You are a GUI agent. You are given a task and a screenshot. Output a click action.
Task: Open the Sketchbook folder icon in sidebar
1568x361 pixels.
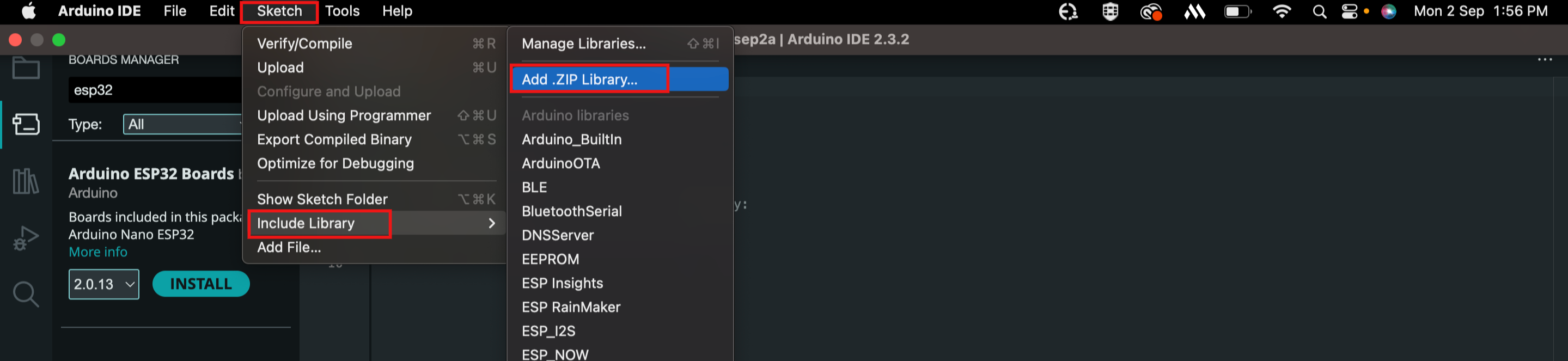(26, 68)
